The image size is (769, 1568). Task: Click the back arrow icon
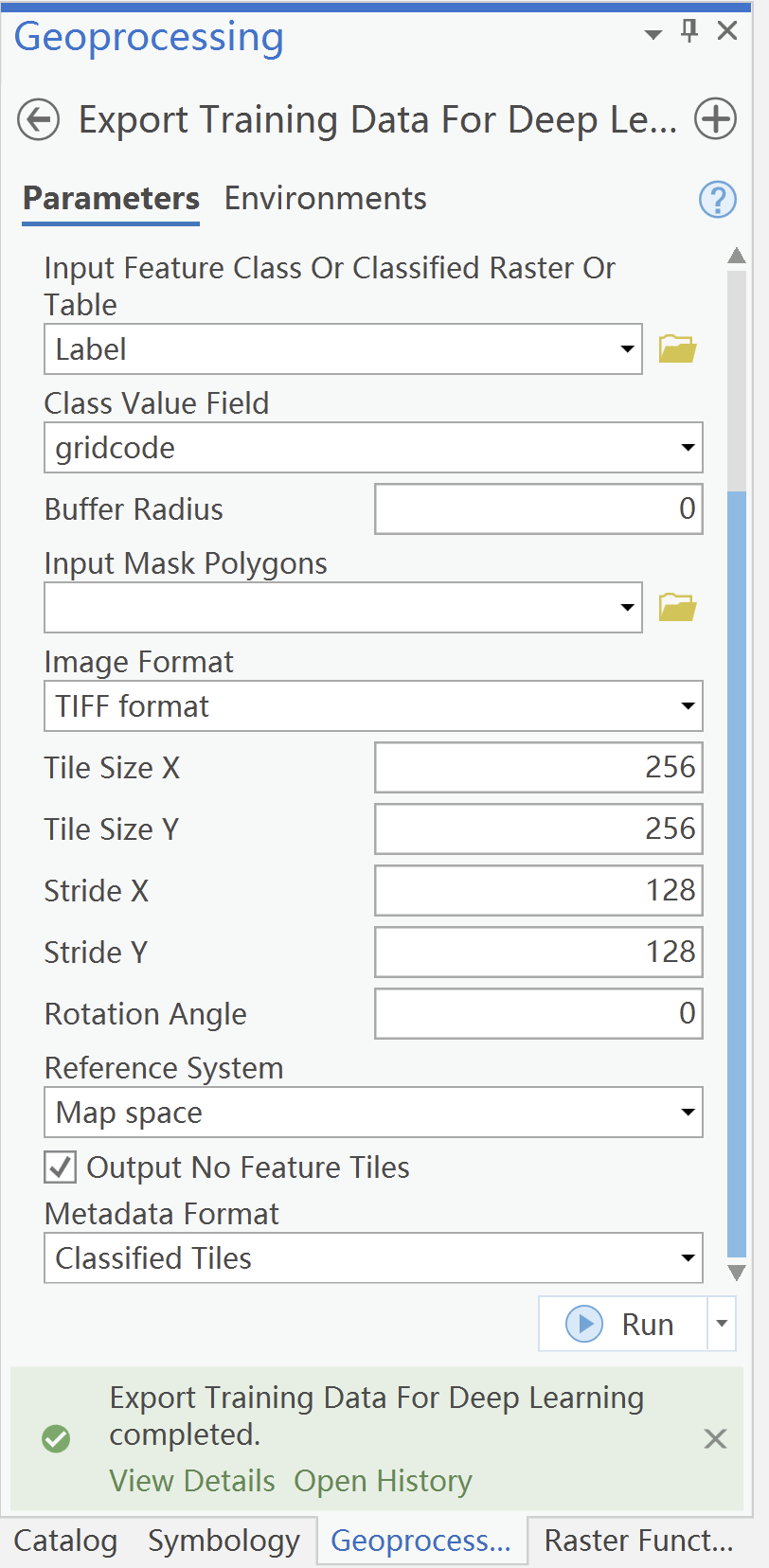[x=39, y=120]
